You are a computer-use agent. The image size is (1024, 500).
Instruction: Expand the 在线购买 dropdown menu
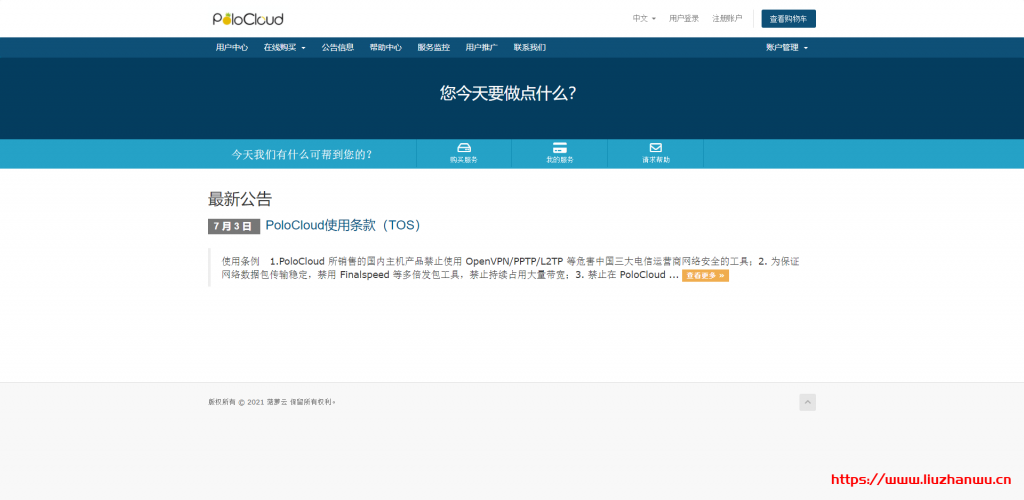point(284,47)
